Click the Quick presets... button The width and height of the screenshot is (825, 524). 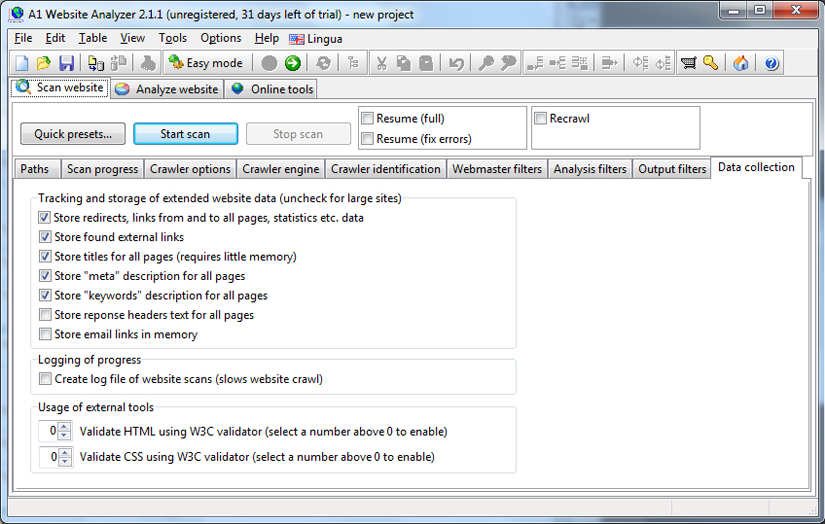[73, 134]
